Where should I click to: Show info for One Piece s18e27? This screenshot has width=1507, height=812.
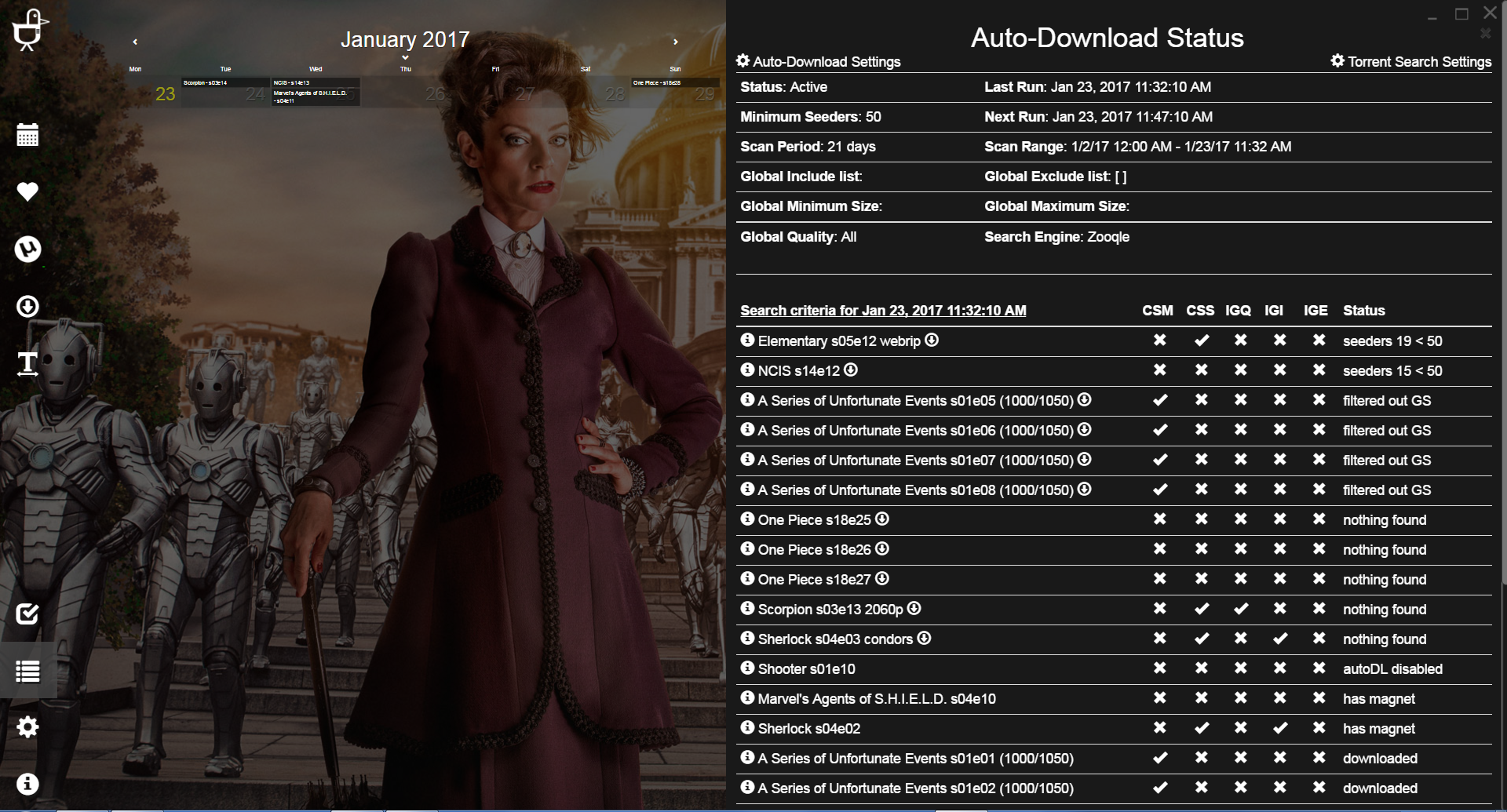747,578
